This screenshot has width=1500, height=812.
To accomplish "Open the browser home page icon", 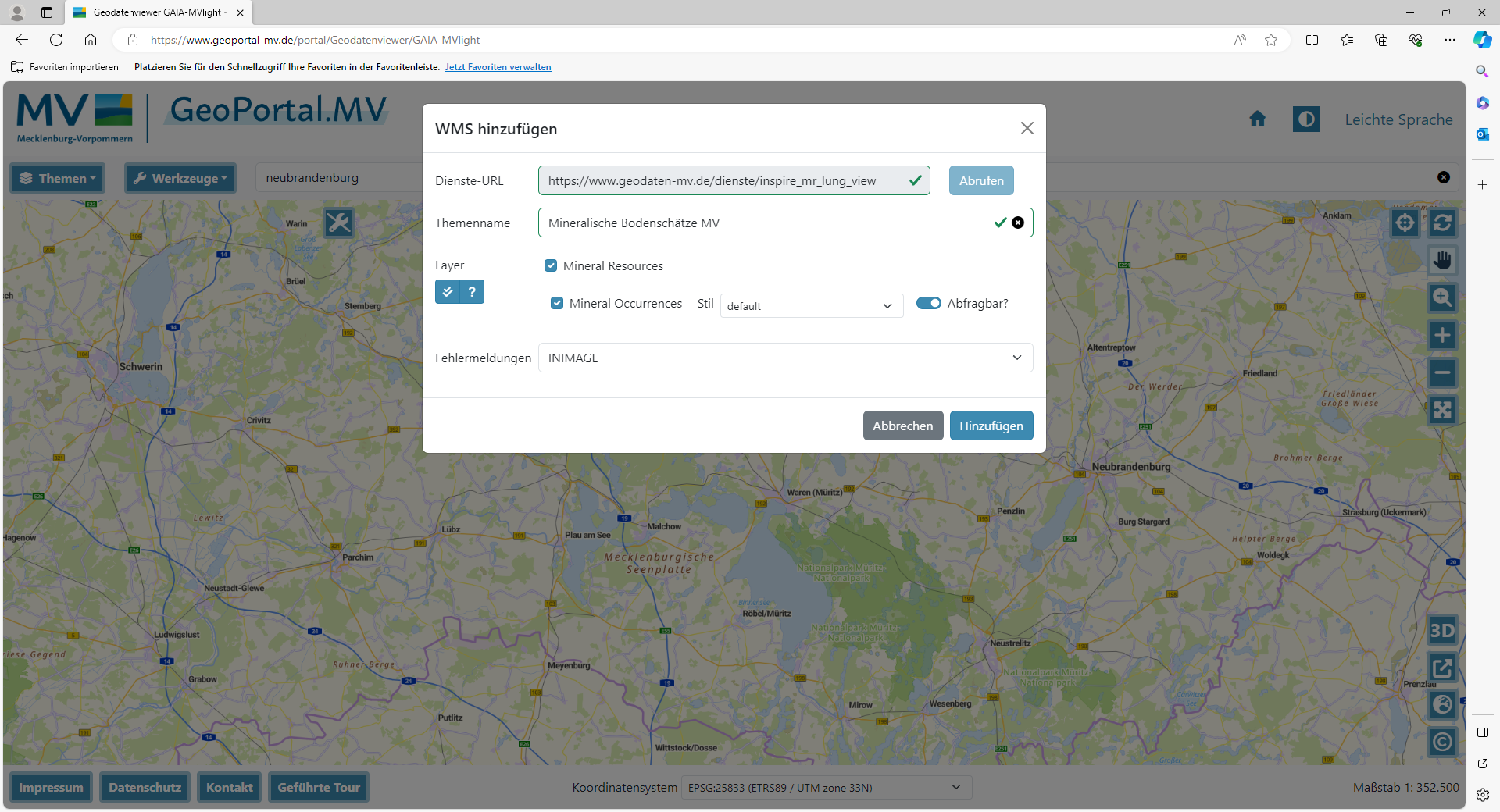I will point(91,40).
